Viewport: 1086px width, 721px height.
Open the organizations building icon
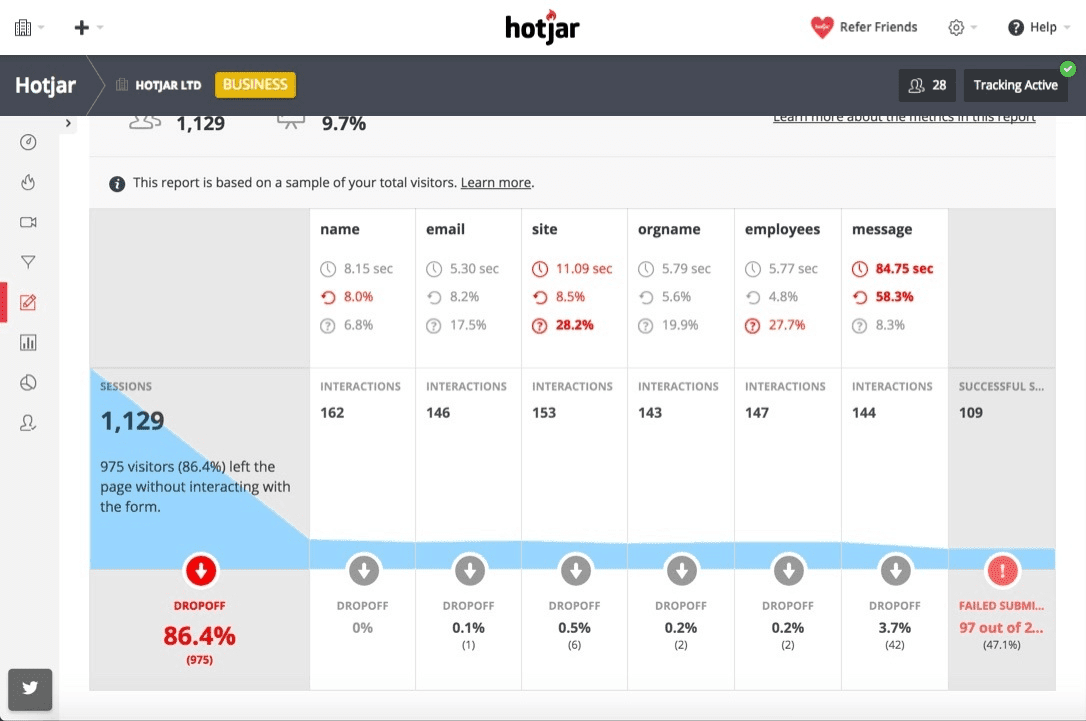pos(23,28)
